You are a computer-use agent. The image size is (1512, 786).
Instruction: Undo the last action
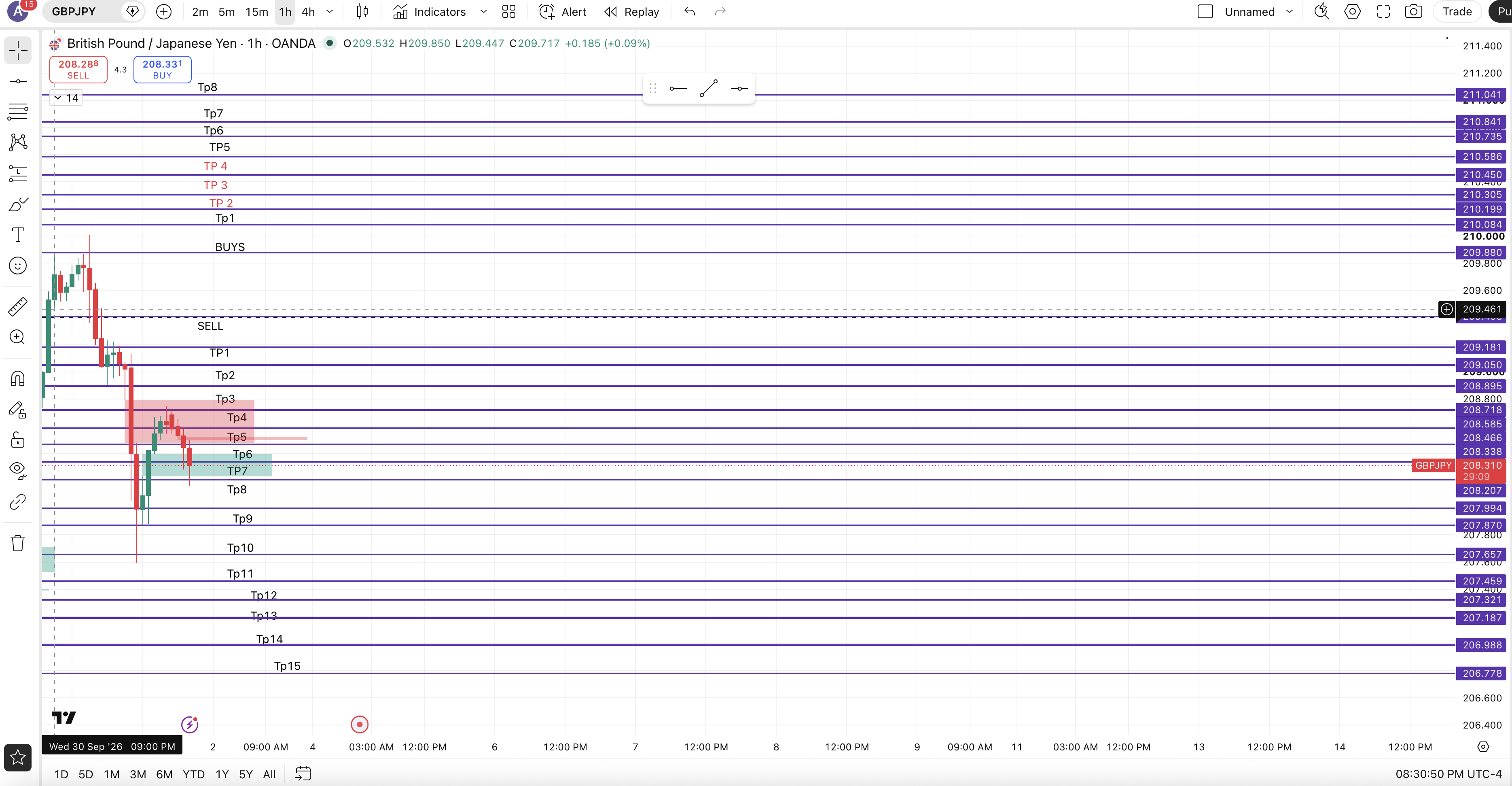(x=690, y=12)
